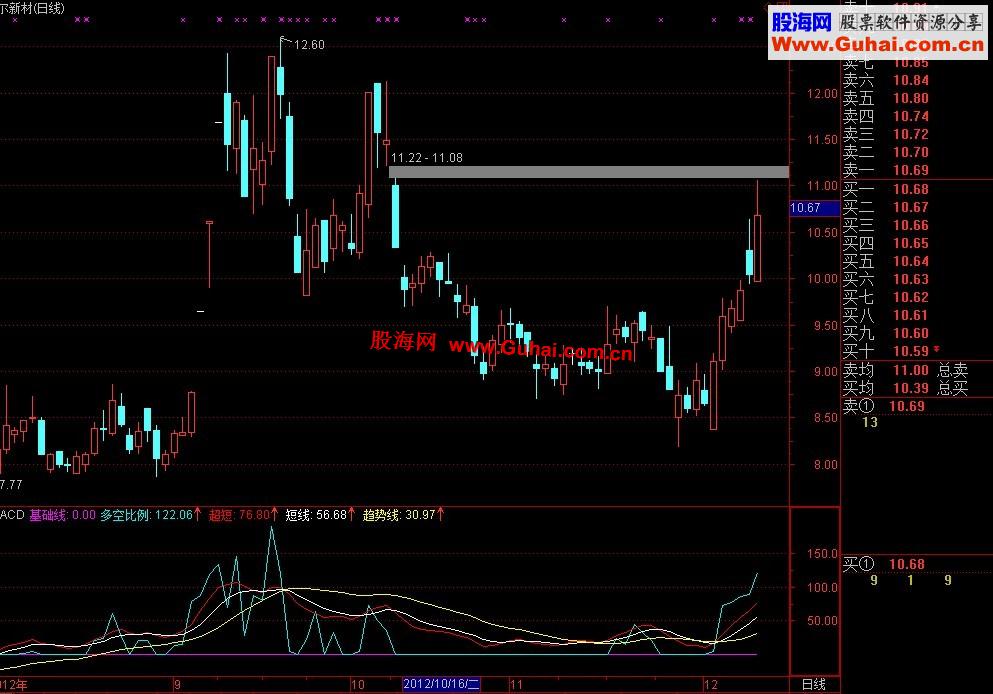Select the 卖三 10.72 order row
This screenshot has width=993, height=694.
point(886,134)
